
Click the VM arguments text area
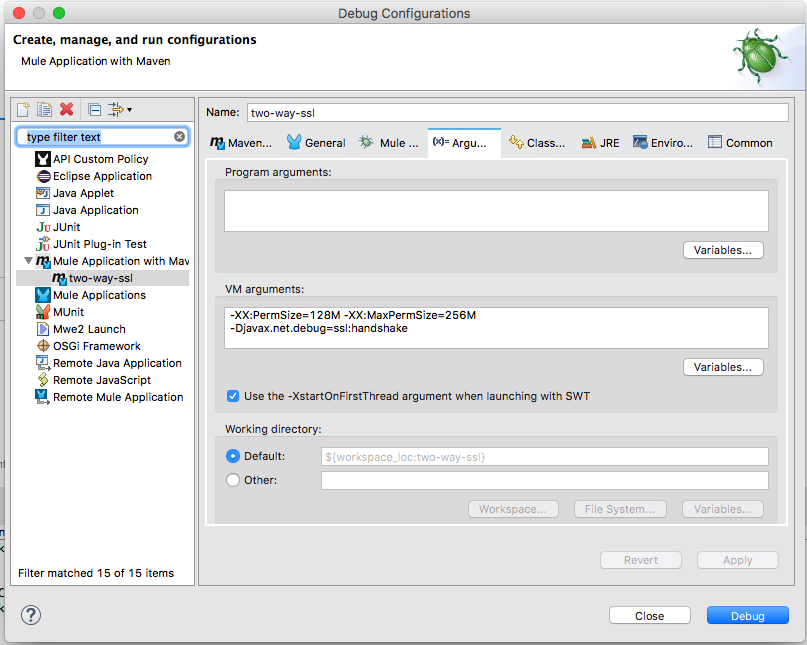496,328
